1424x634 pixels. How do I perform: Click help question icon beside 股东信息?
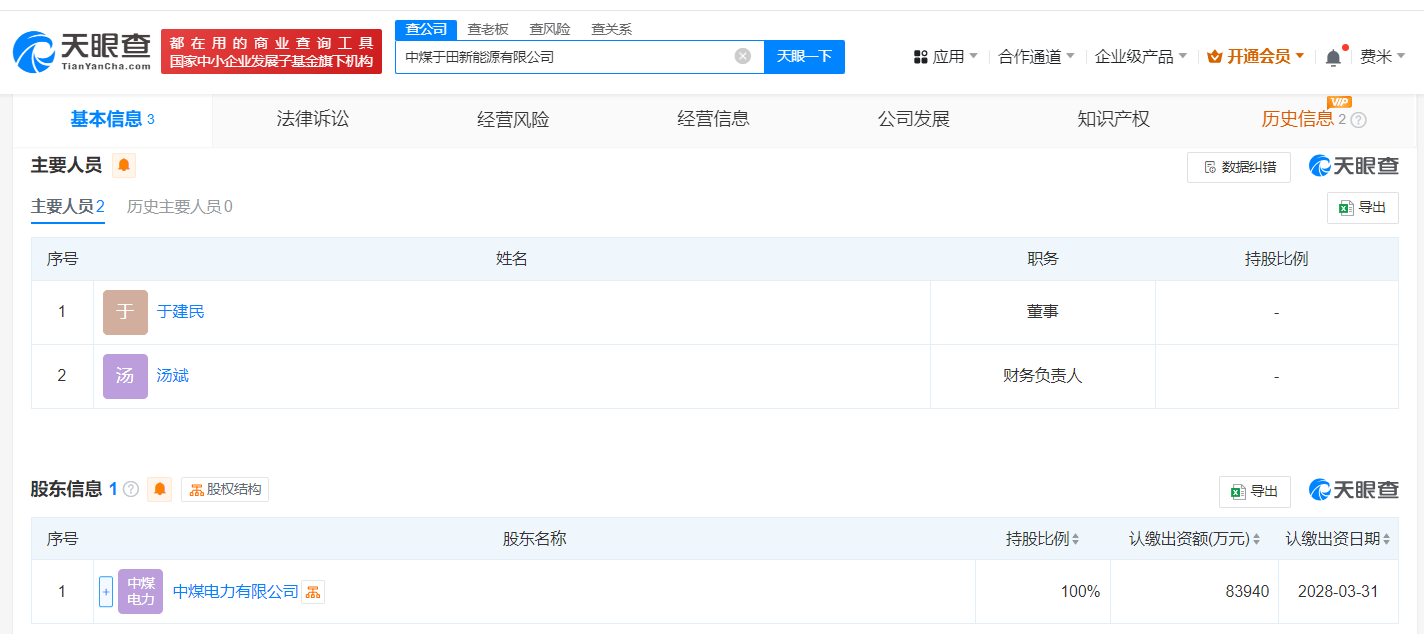[x=131, y=490]
